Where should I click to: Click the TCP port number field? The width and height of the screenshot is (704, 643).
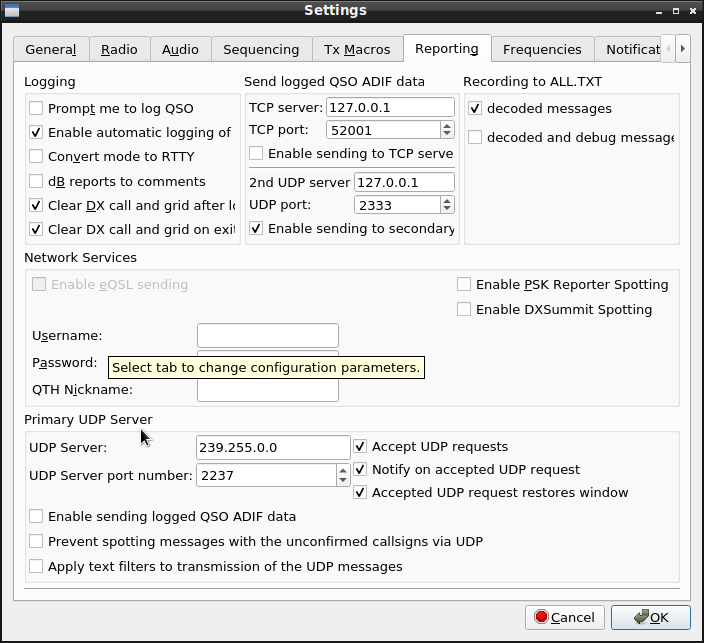pos(383,130)
